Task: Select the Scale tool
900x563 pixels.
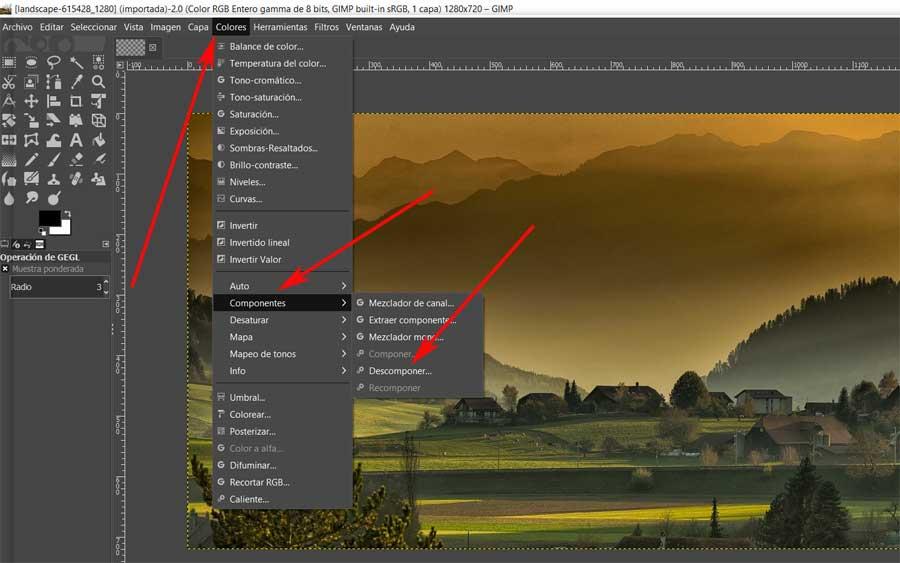Action: click(x=31, y=121)
